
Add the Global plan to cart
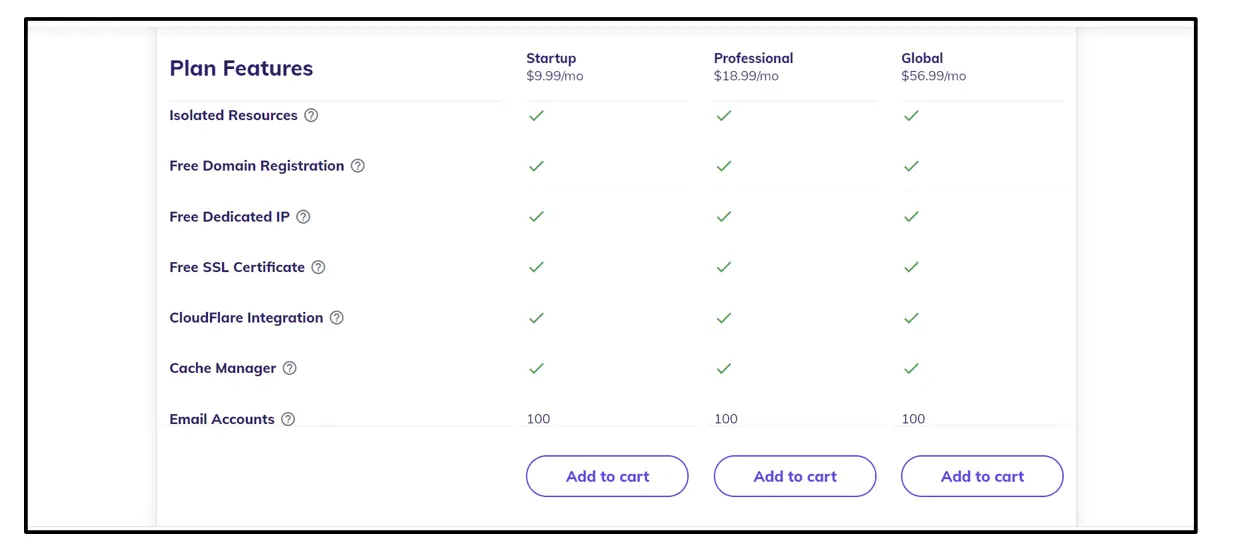pos(982,476)
